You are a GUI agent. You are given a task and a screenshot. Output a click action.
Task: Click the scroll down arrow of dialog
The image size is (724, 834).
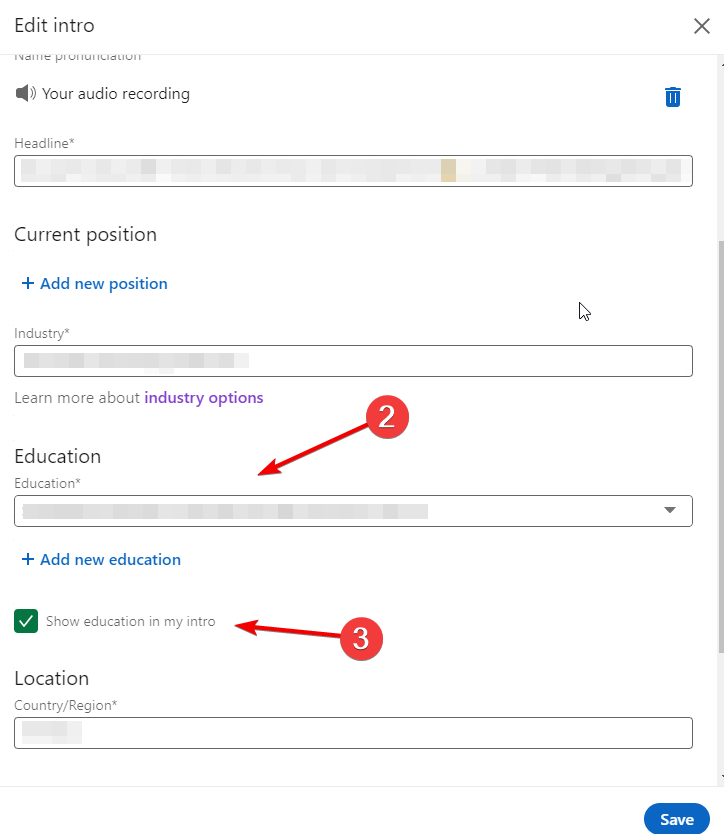[720, 776]
